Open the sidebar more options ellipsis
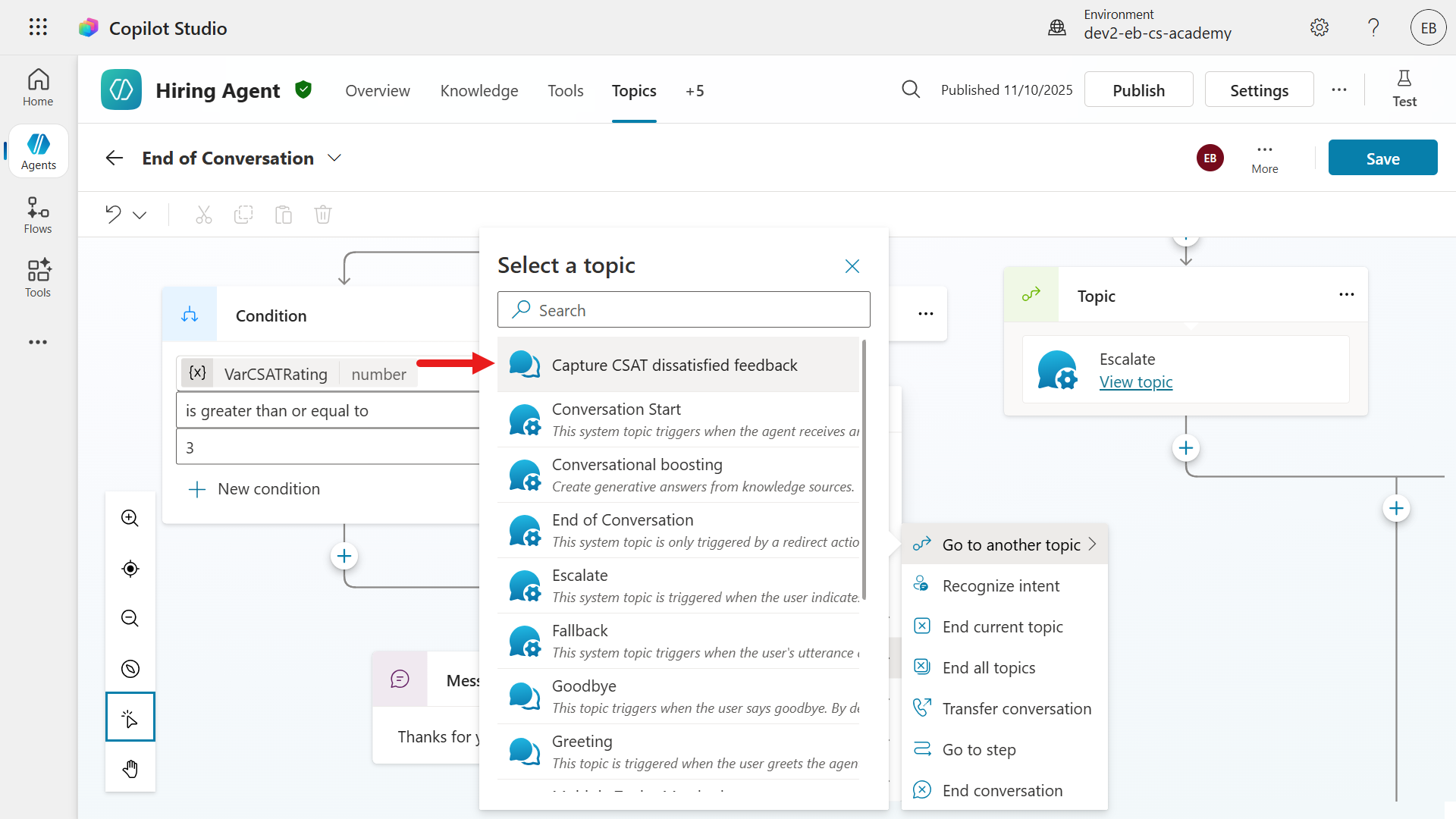Viewport: 1456px width, 819px height. (38, 342)
